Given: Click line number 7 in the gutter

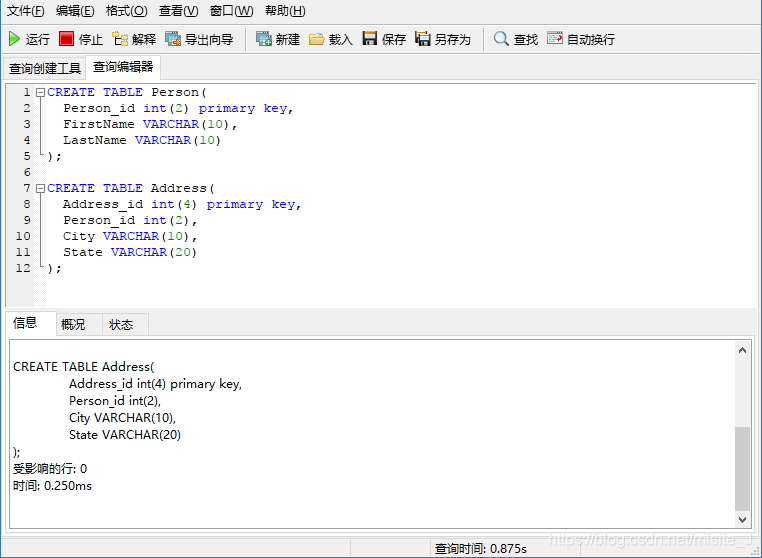Looking at the screenshot, I should (x=27, y=188).
